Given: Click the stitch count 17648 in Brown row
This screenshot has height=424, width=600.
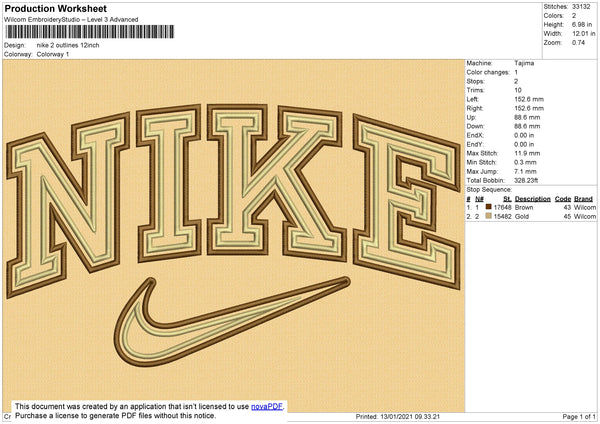Looking at the screenshot, I should click(x=502, y=207).
